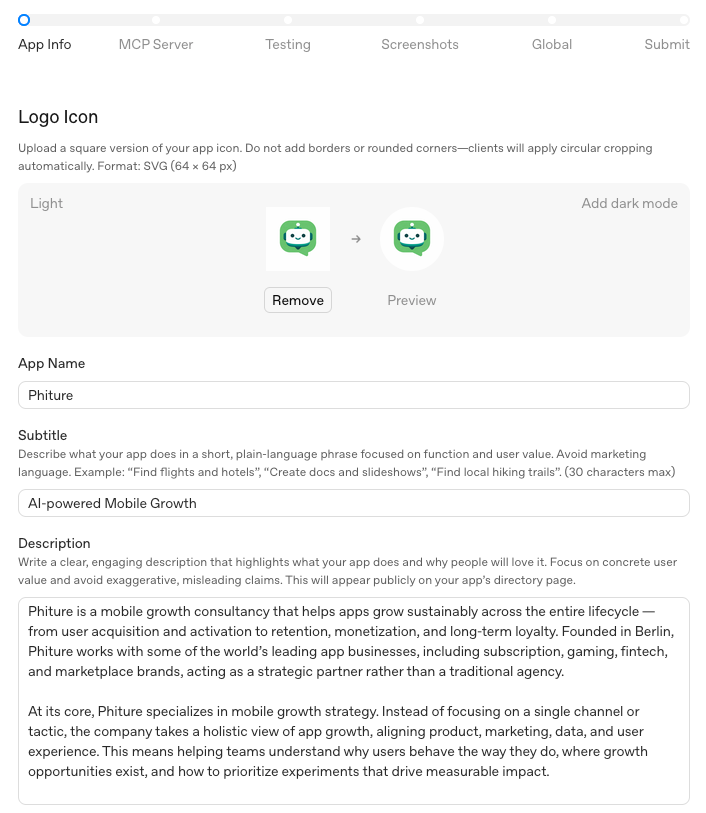Remove the uploaded logo icon
706x813 pixels.
(x=298, y=300)
